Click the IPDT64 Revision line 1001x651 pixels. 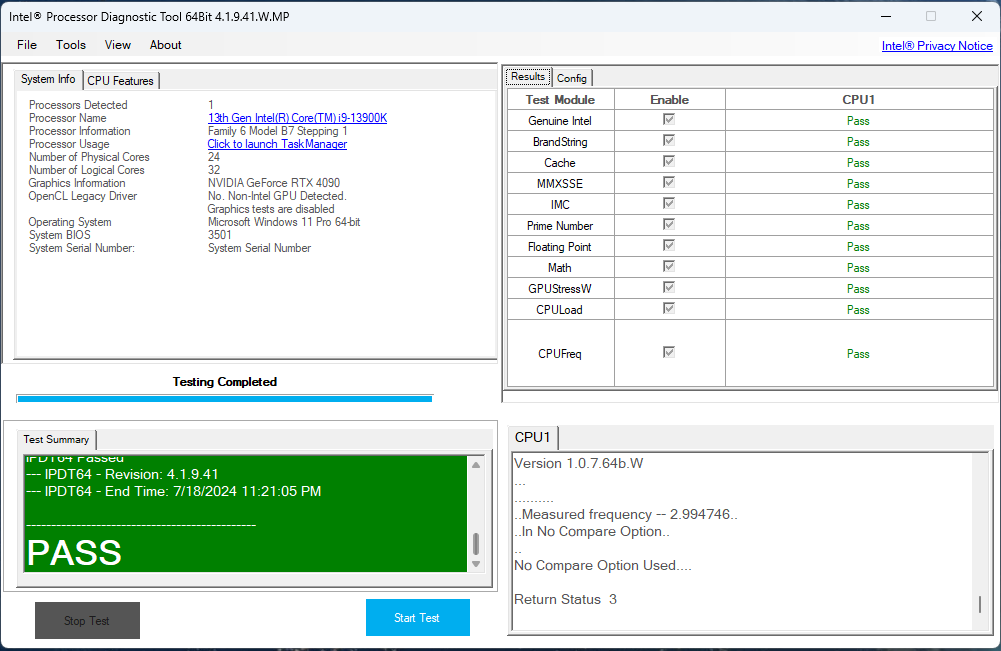click(123, 474)
